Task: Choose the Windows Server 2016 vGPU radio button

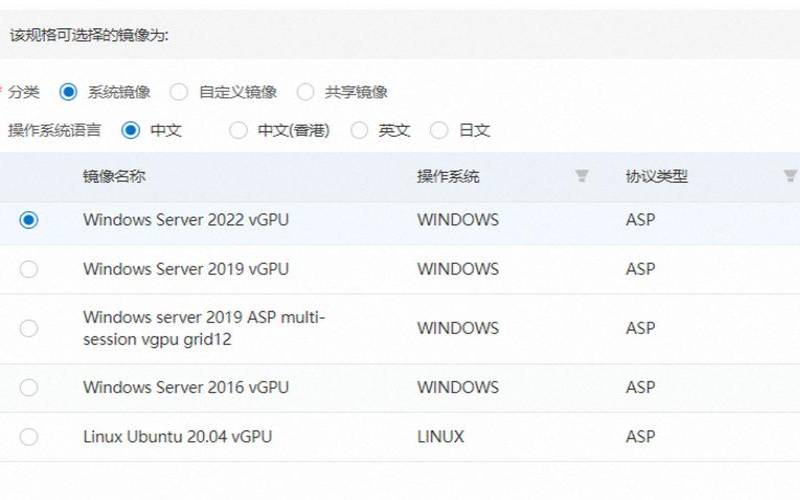Action: coord(29,387)
